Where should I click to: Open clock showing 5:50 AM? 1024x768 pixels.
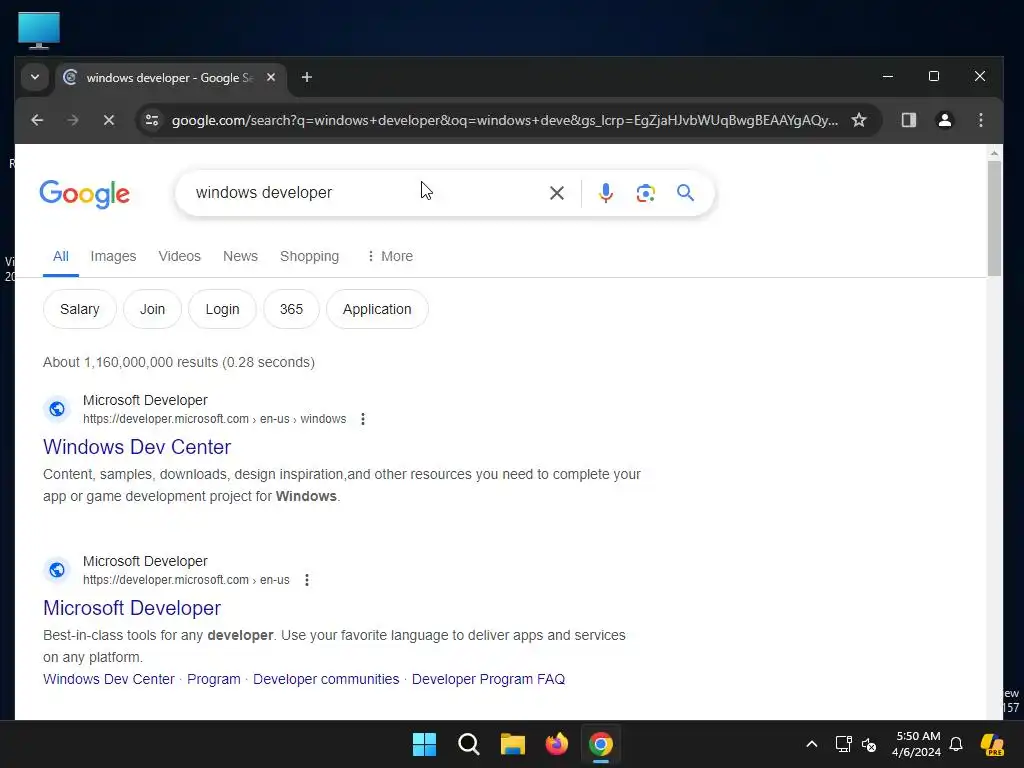(916, 744)
